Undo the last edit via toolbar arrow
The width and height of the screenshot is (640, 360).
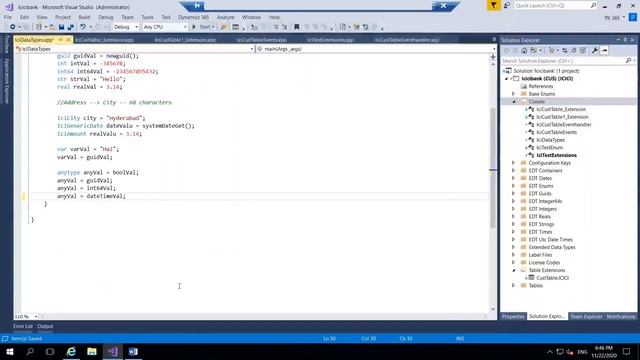point(83,27)
